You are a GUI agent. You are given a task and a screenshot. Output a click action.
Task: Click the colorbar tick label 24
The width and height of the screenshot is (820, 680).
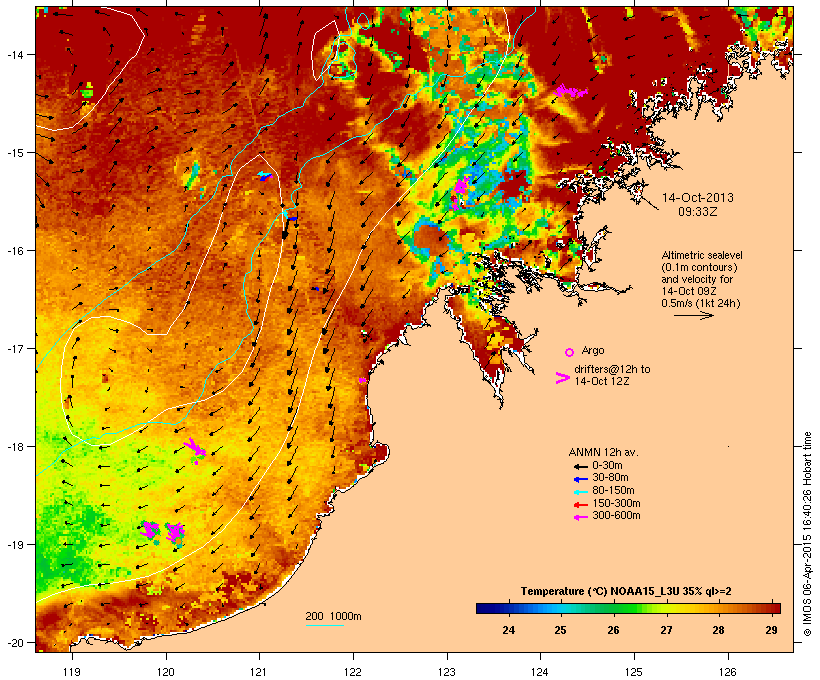(508, 630)
